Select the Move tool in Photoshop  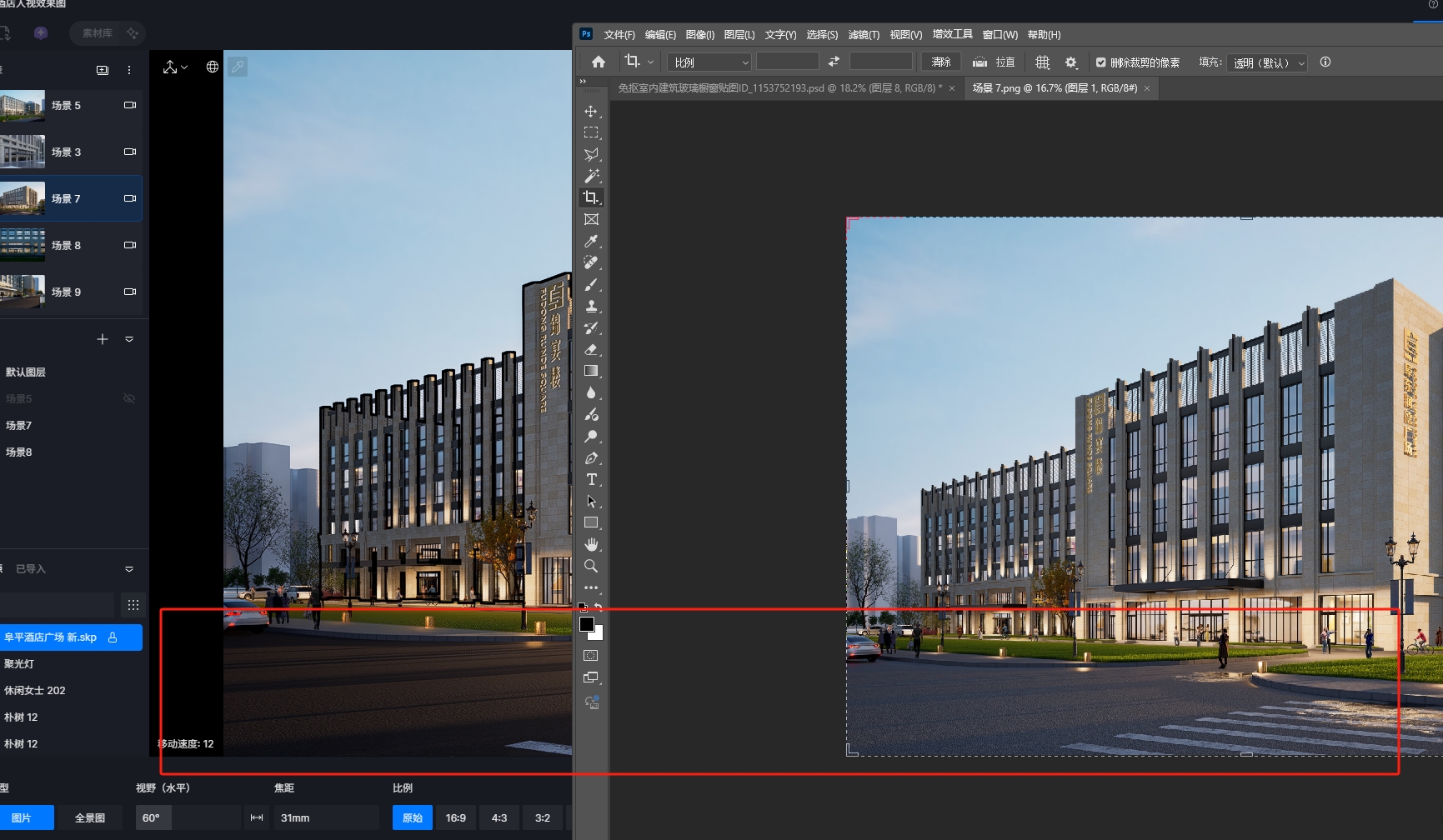591,112
